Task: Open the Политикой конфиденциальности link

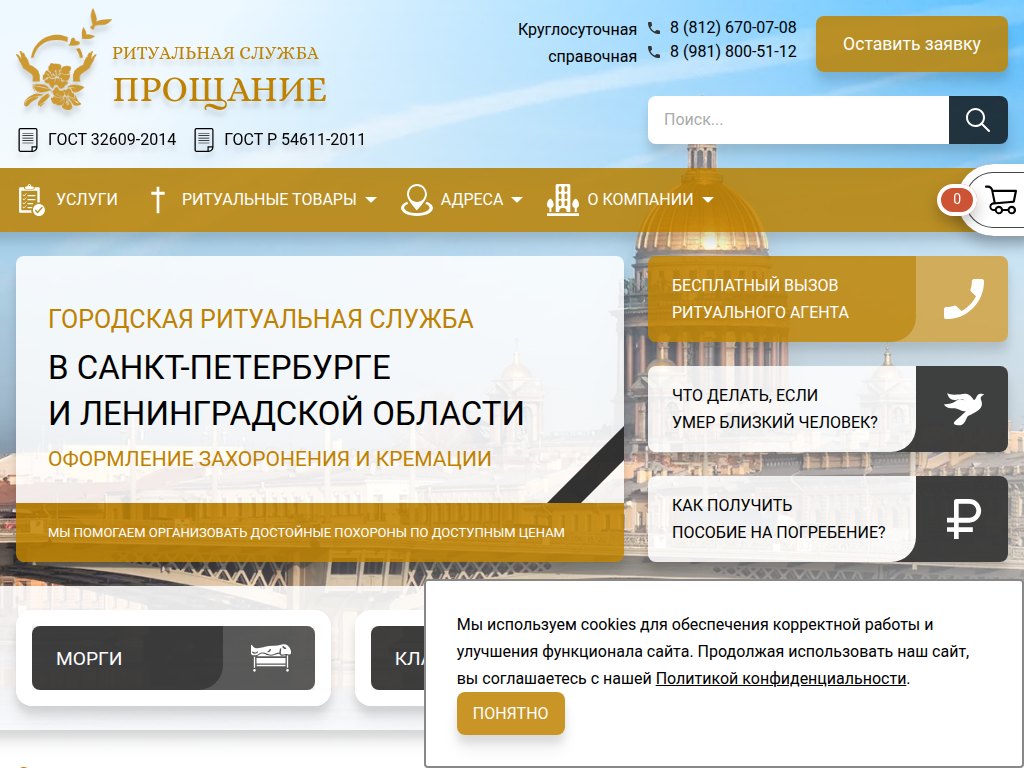Action: [781, 679]
